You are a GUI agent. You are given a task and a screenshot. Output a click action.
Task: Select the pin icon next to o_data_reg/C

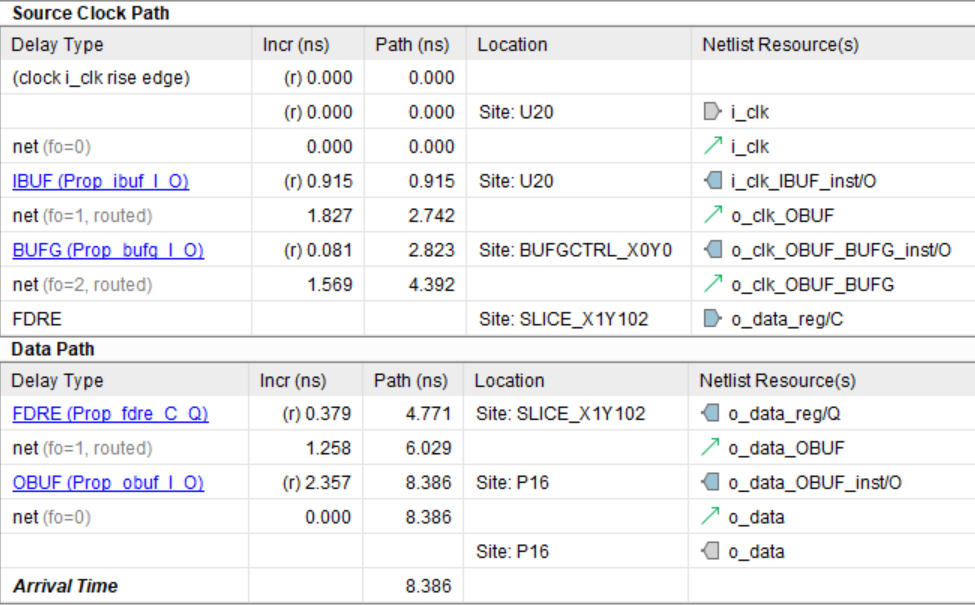tap(711, 319)
